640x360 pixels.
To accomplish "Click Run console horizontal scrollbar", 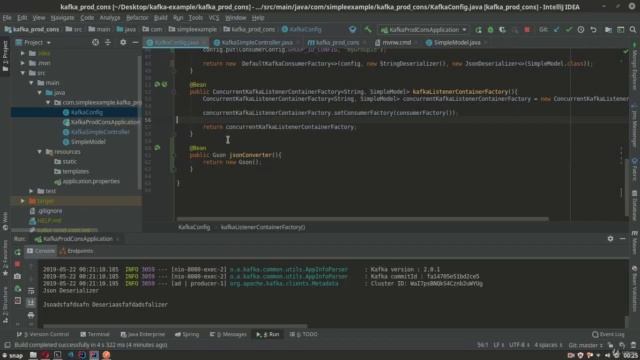I will (175, 326).
